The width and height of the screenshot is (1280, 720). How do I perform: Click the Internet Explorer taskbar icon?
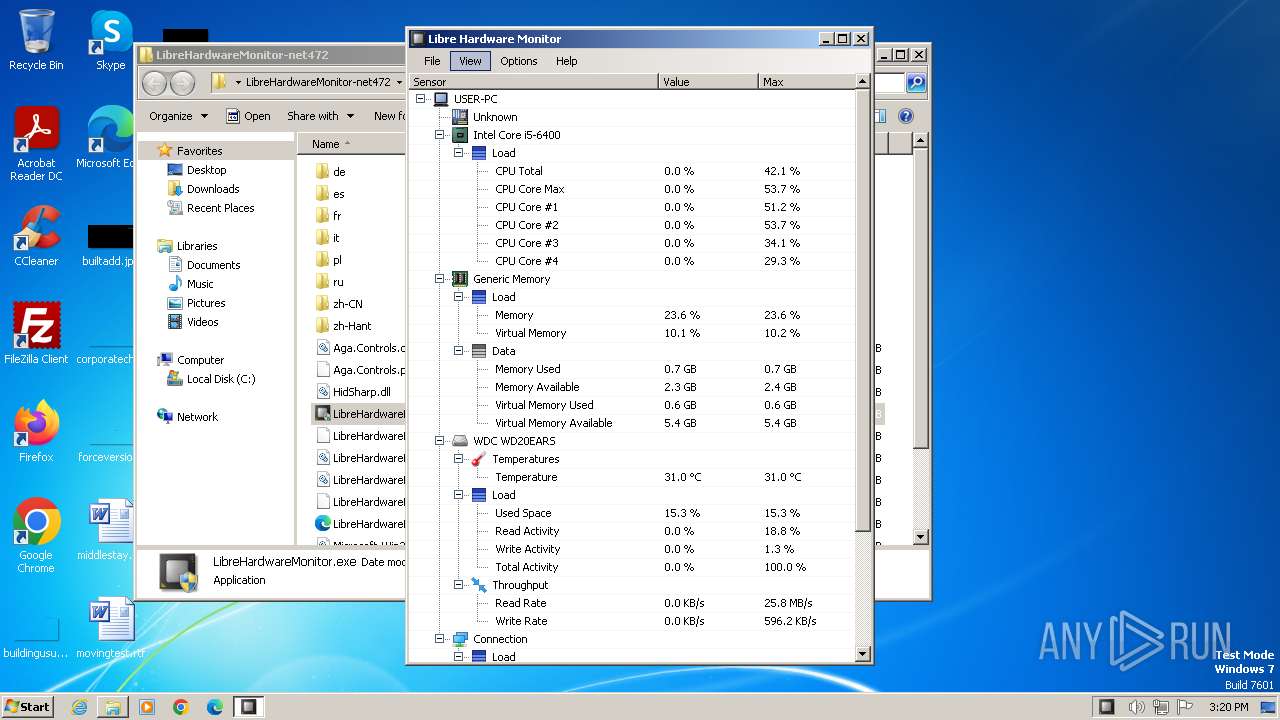tap(79, 707)
